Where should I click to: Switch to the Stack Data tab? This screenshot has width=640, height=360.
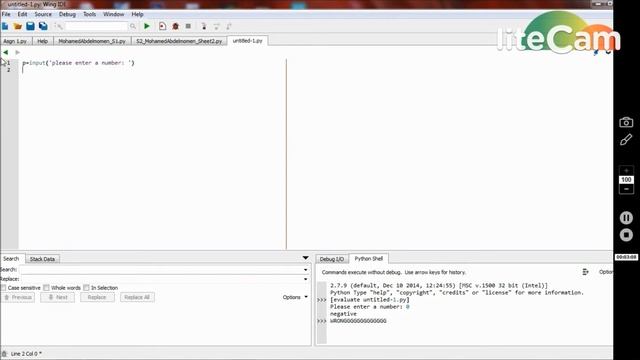click(42, 259)
